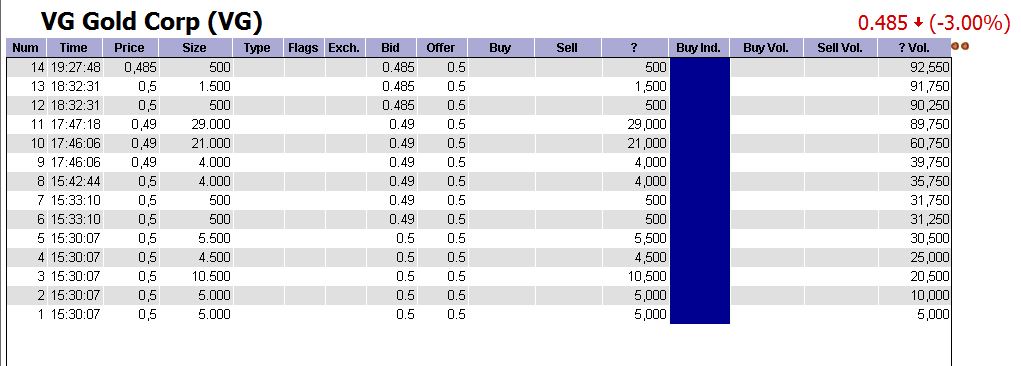Sort trades by Time column header

tap(75, 48)
